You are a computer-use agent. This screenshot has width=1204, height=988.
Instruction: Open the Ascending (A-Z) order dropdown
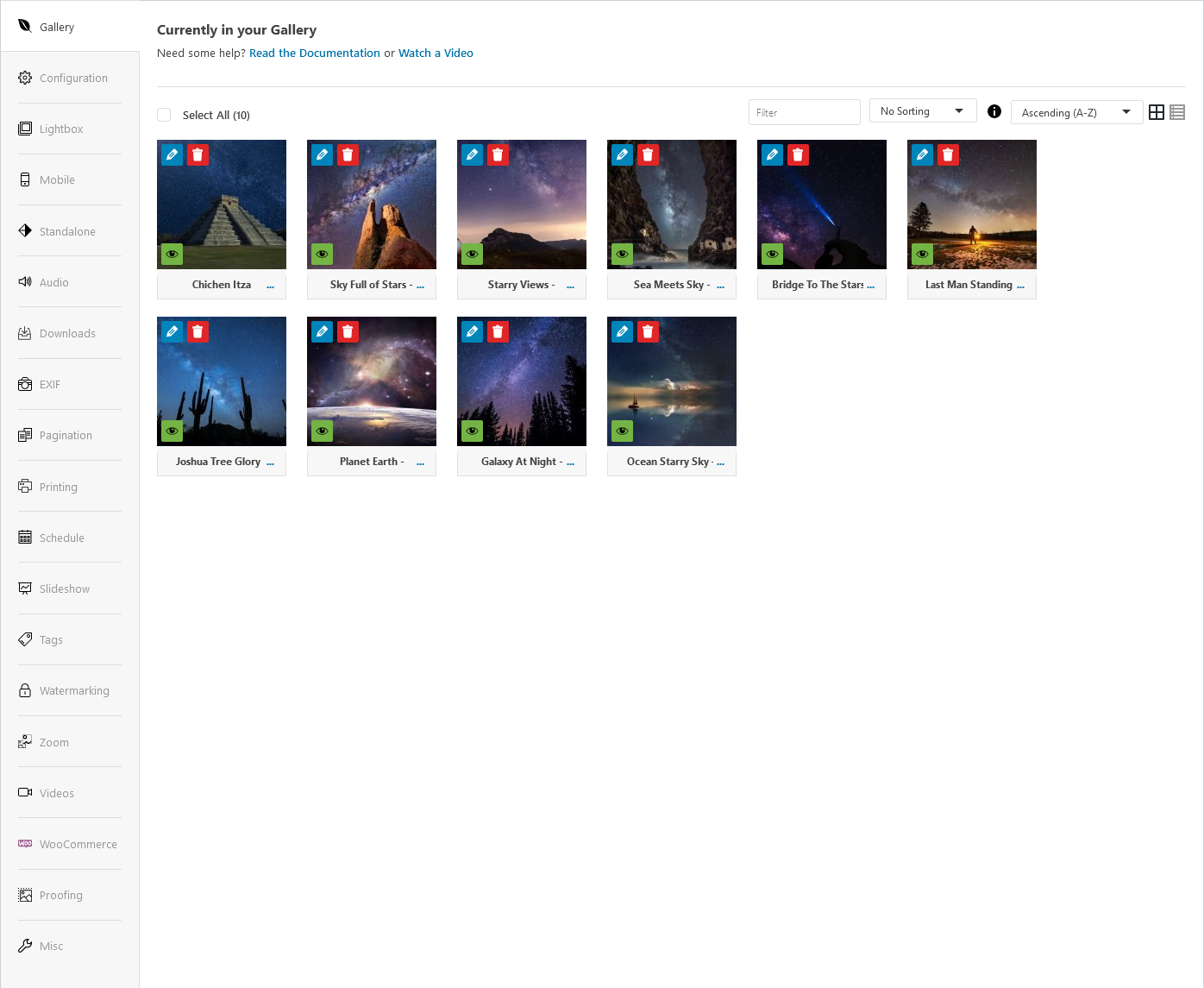(1075, 112)
